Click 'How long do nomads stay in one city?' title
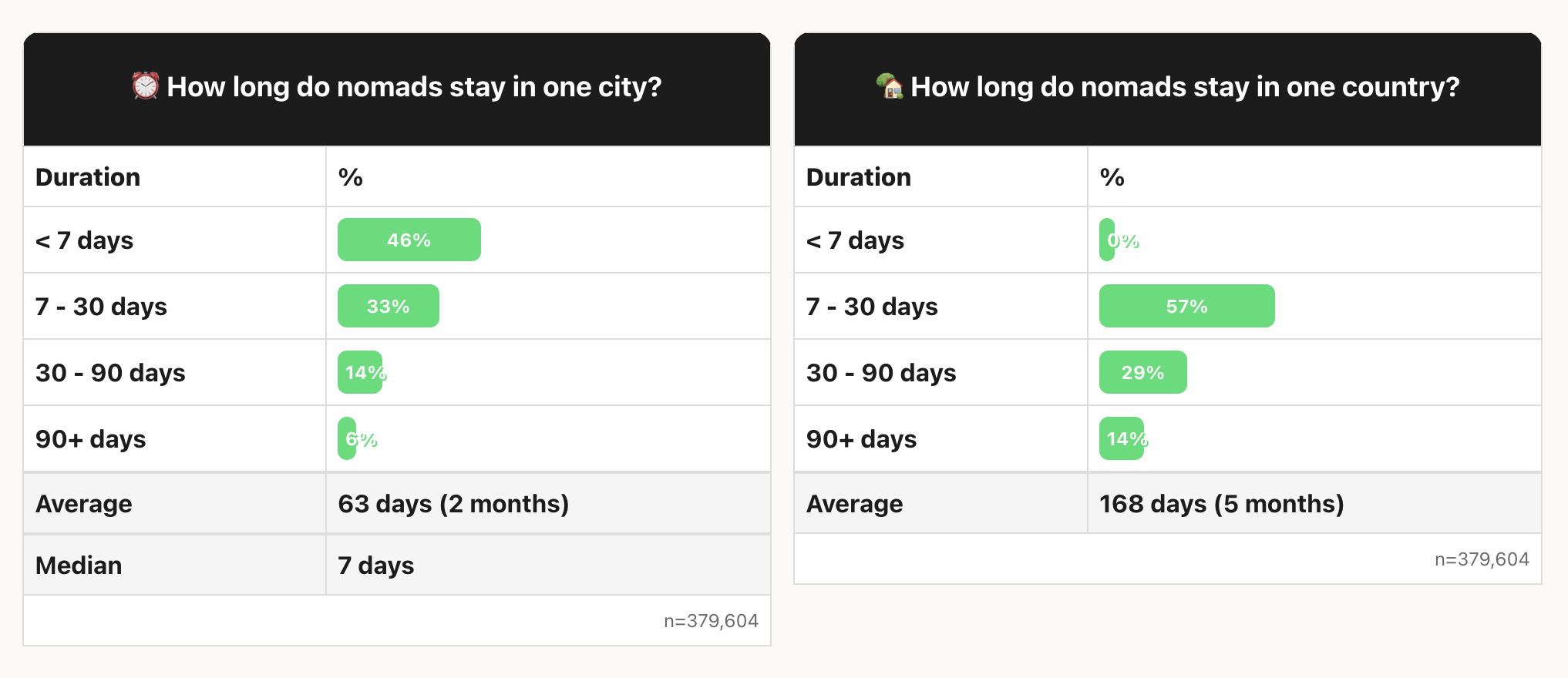 point(414,87)
